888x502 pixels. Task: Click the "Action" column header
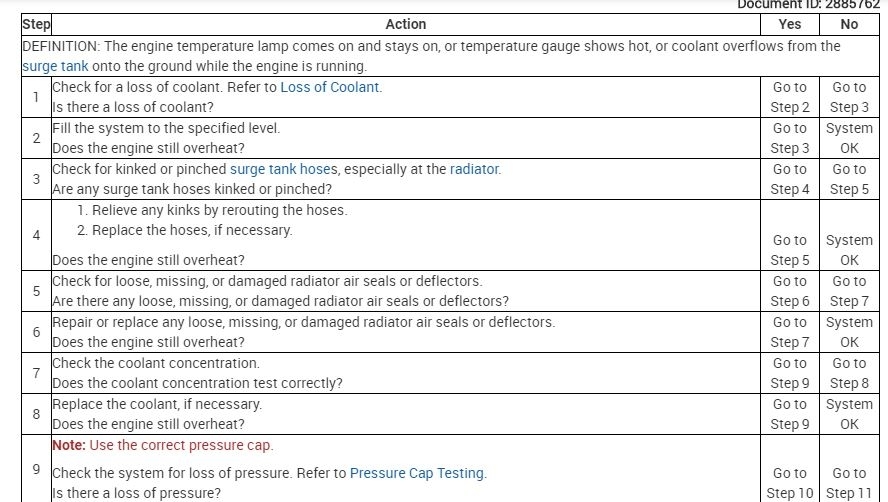click(x=405, y=24)
